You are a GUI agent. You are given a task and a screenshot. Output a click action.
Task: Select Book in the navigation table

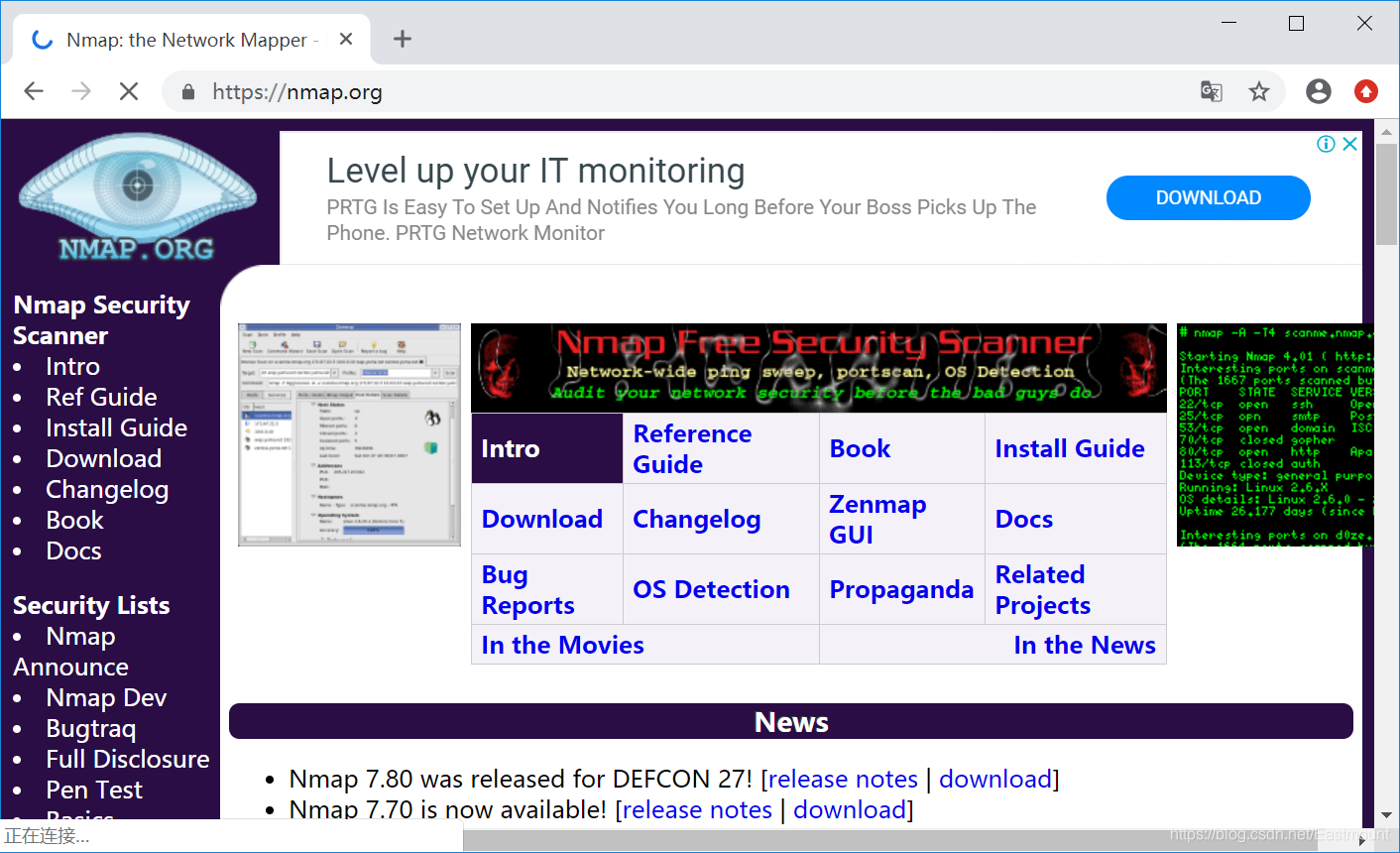[x=860, y=448]
